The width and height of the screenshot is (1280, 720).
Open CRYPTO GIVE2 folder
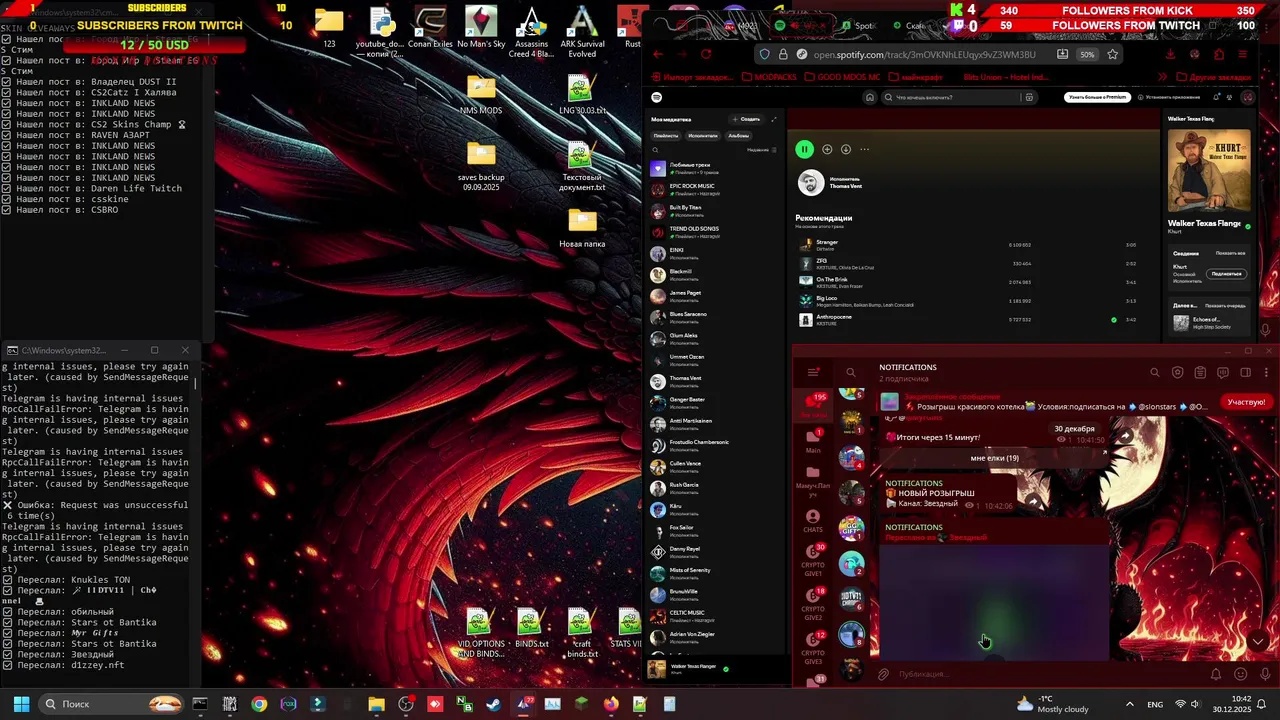(x=813, y=604)
